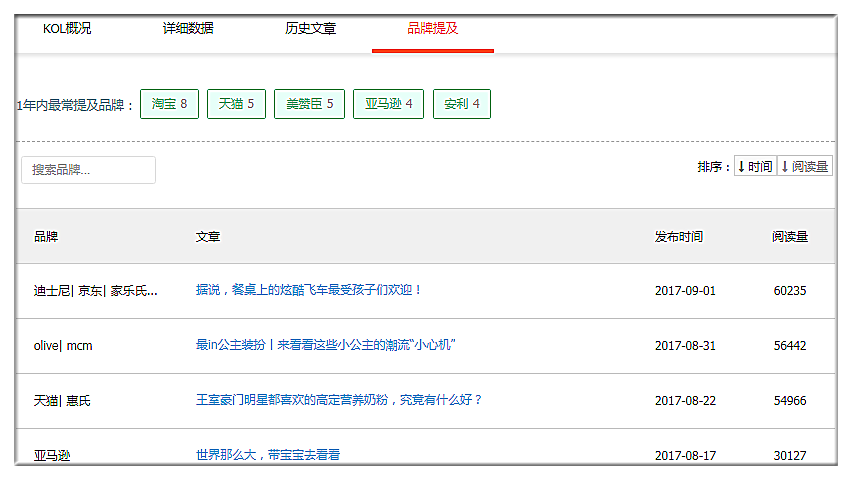Switch to the KOL概况 tab
Screen dimensions: 852x480
tap(67, 29)
